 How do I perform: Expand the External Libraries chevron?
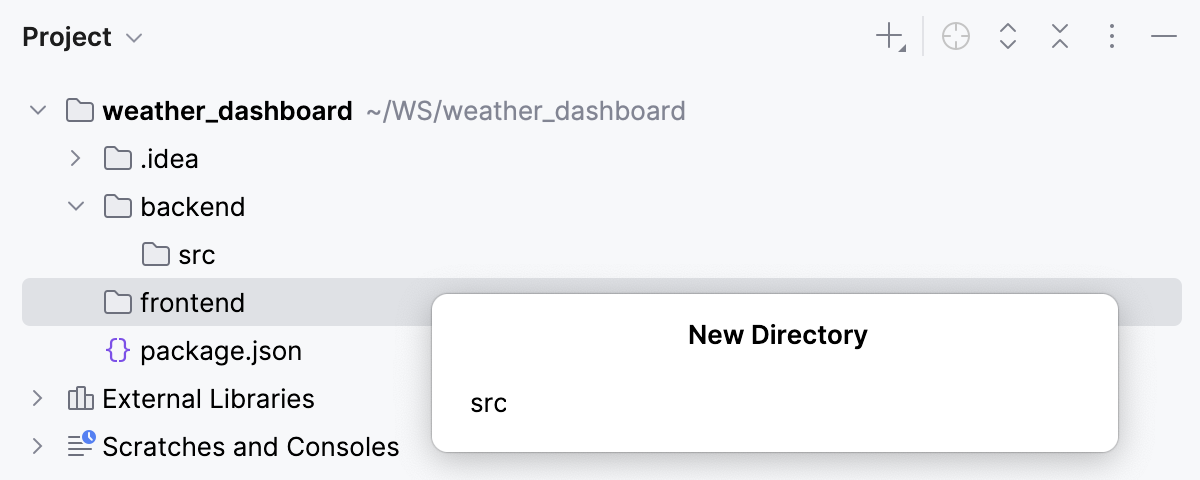pos(37,398)
